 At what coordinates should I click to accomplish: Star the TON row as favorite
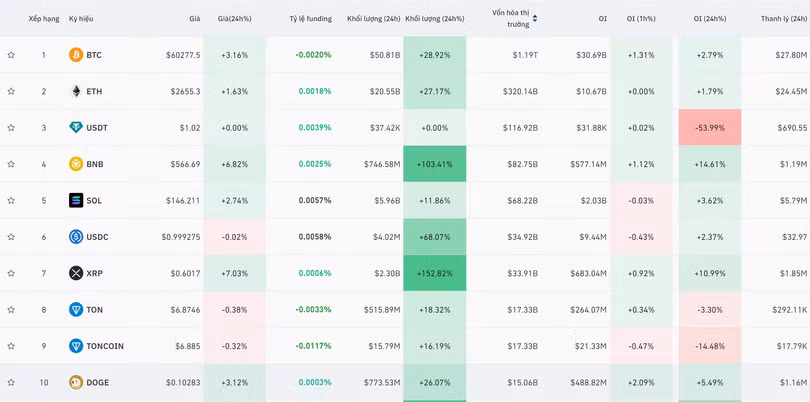(11, 310)
